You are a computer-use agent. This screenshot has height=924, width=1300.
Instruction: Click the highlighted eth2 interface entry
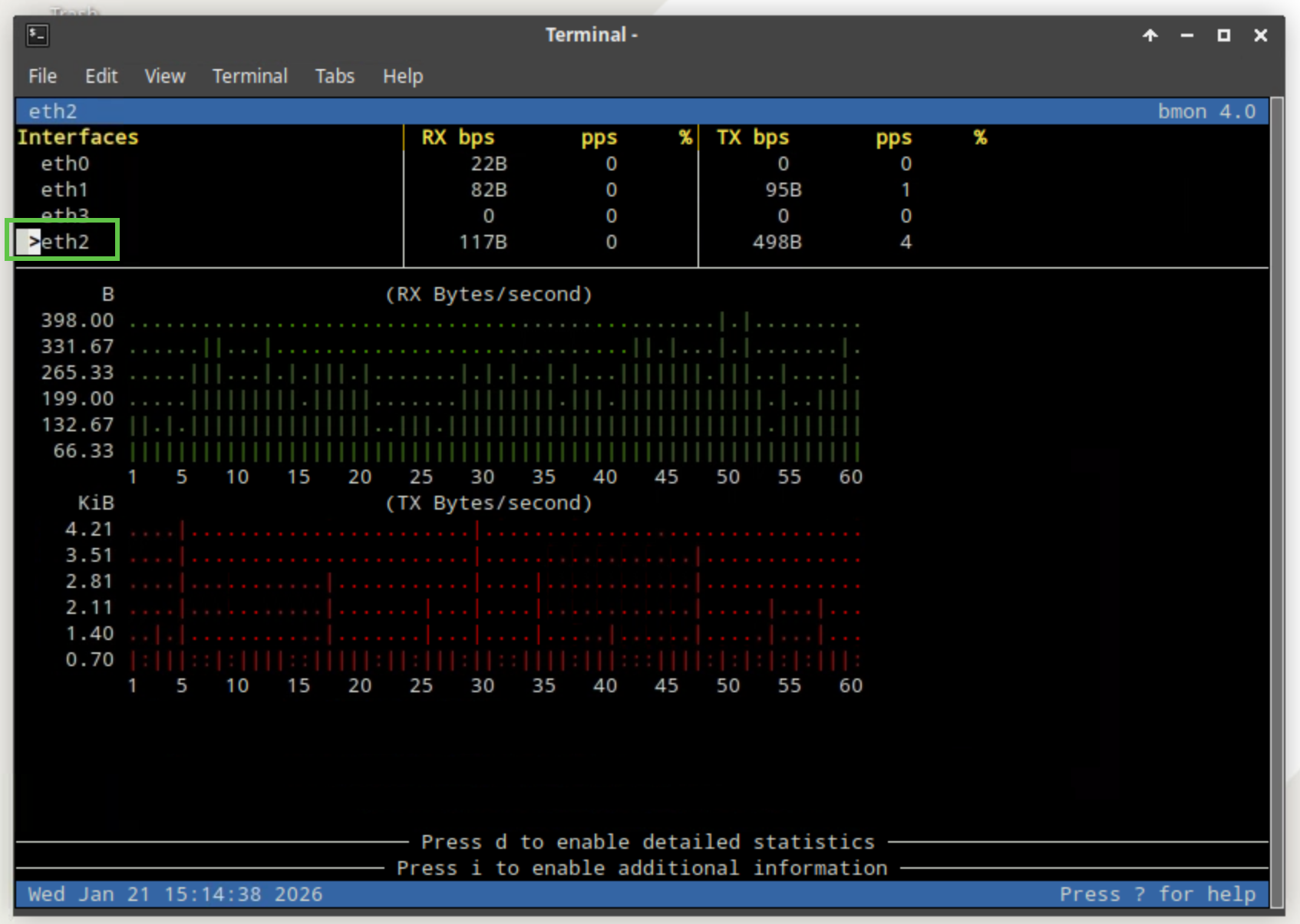(x=63, y=242)
